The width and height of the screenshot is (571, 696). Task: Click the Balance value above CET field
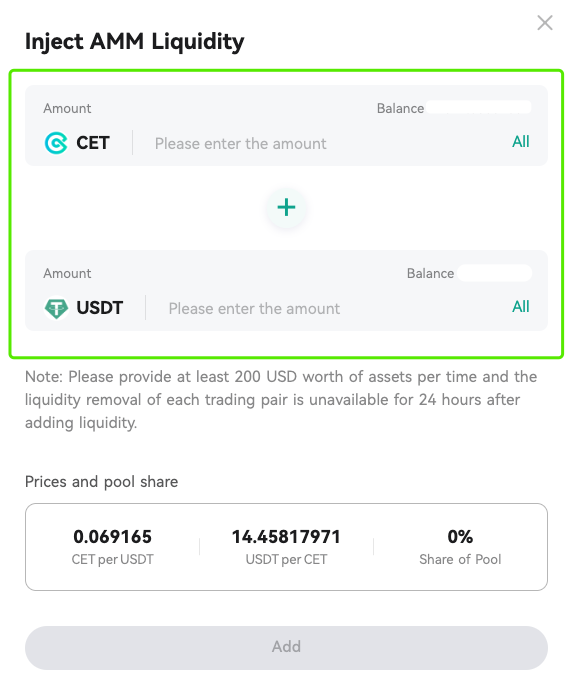tap(478, 107)
